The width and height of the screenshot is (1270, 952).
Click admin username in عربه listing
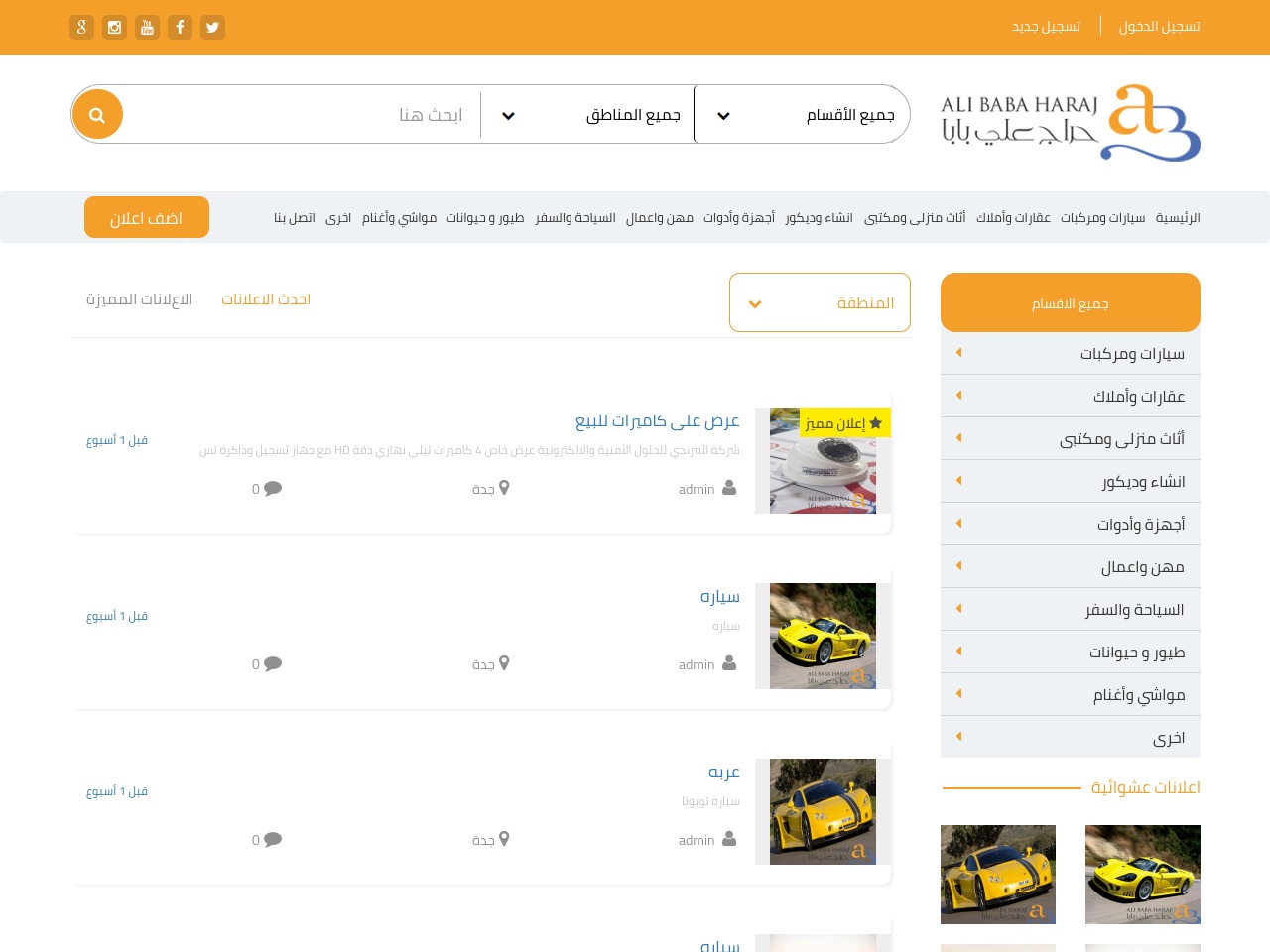(697, 840)
